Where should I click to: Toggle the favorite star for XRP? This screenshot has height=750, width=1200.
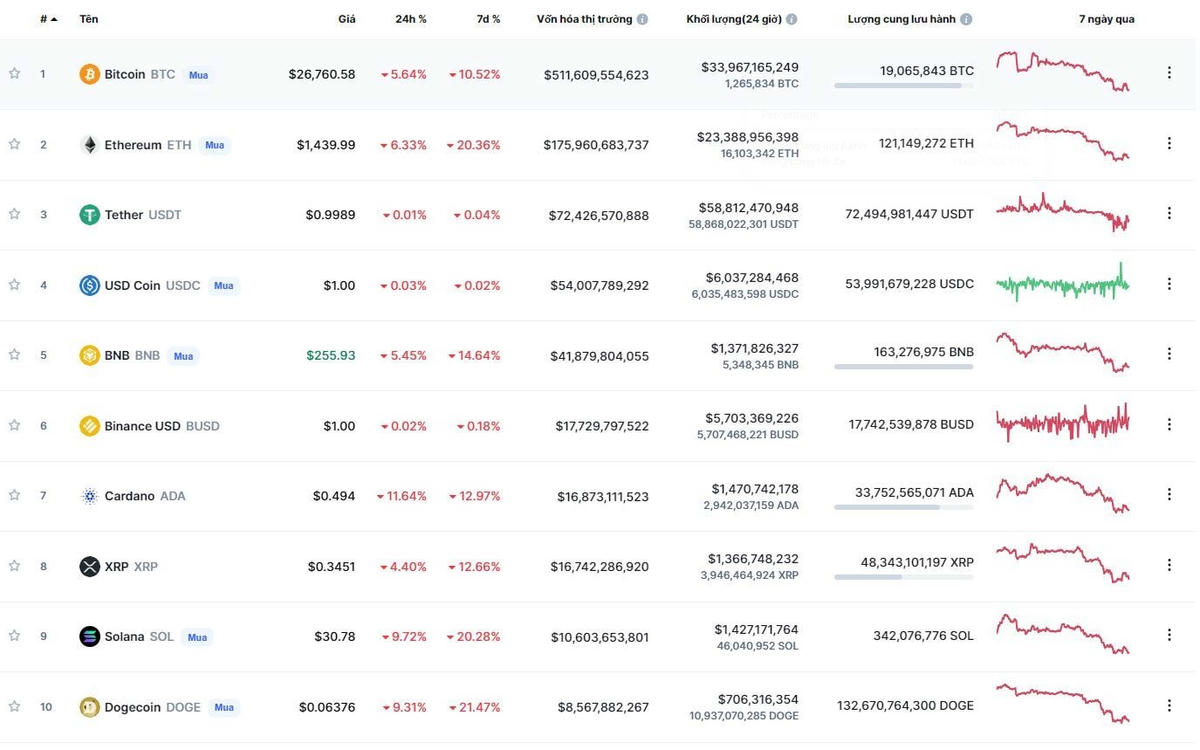pyautogui.click(x=15, y=565)
